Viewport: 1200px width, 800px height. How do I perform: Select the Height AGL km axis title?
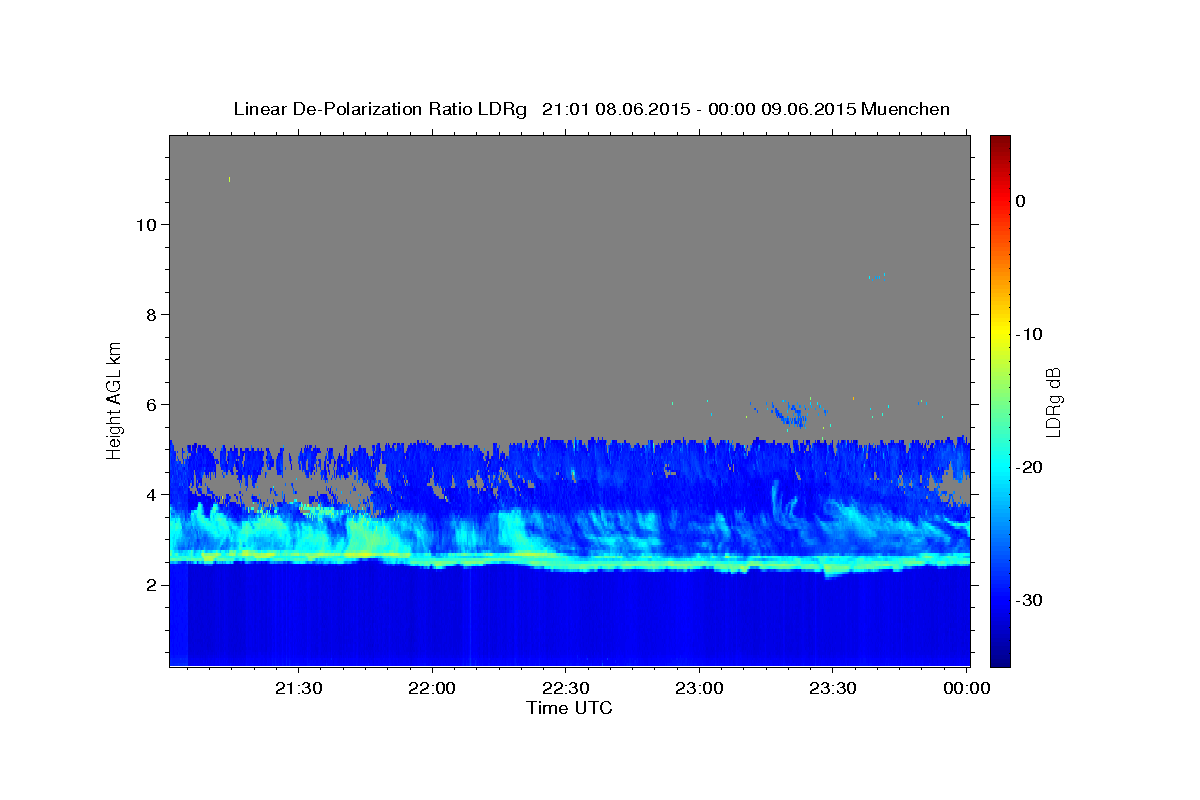click(x=115, y=398)
